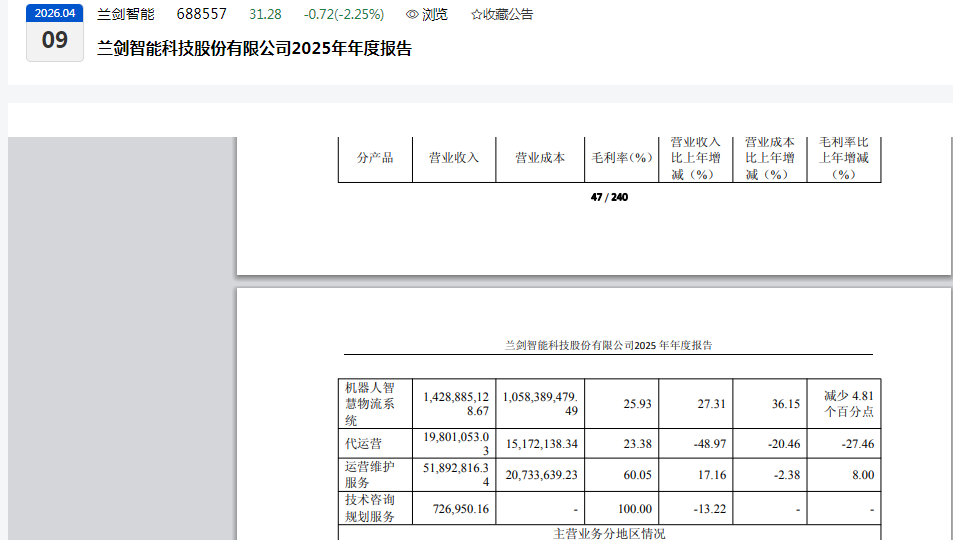Click the cell 减少 4.81 个百分点
This screenshot has height=540, width=953.
[x=848, y=404]
